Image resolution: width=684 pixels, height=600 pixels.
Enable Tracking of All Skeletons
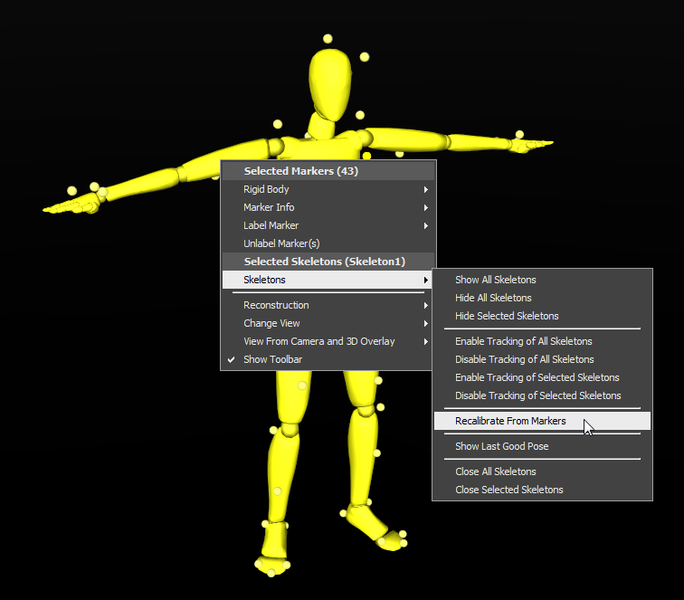click(523, 342)
